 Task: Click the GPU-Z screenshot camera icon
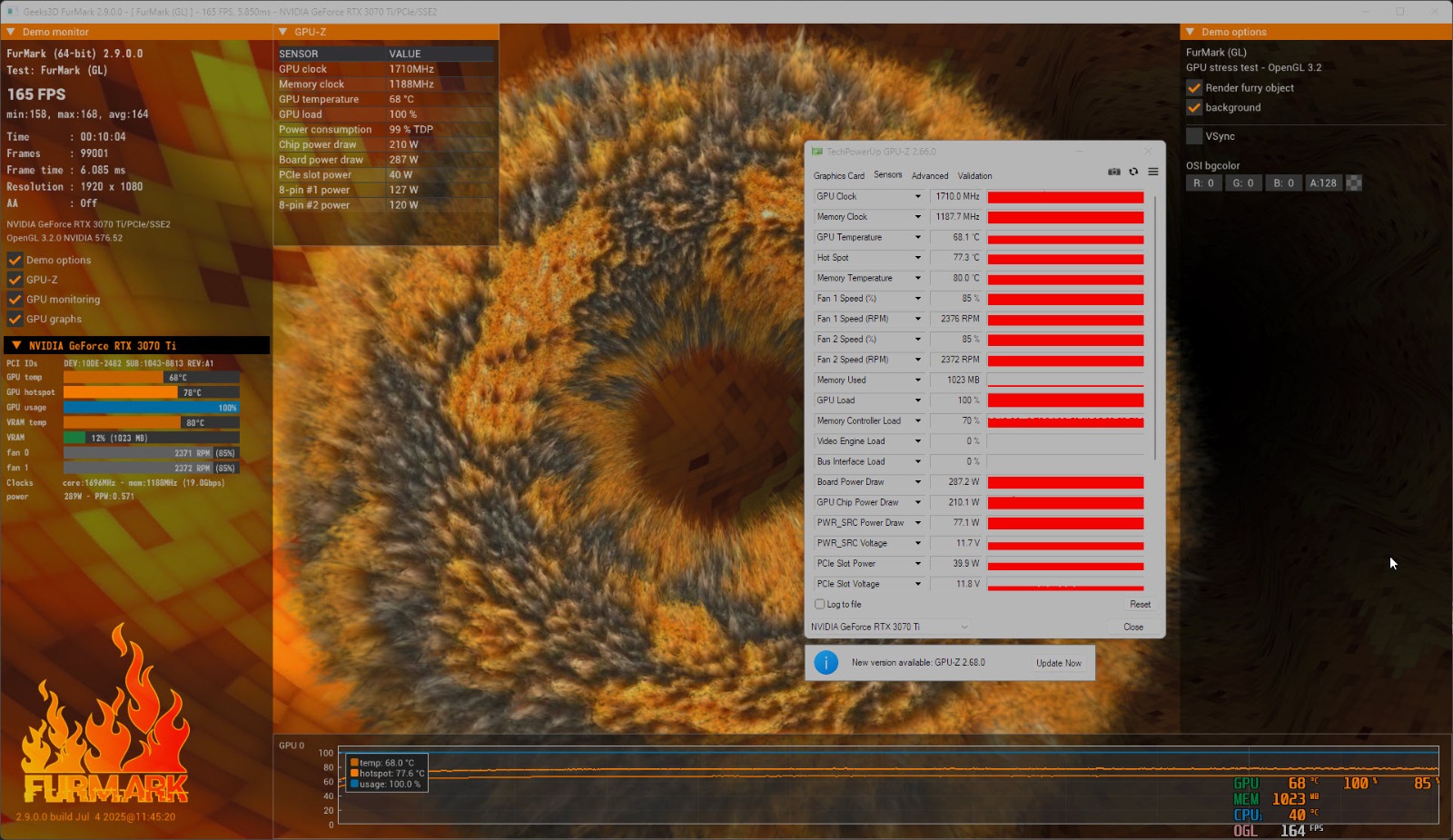click(x=1113, y=172)
